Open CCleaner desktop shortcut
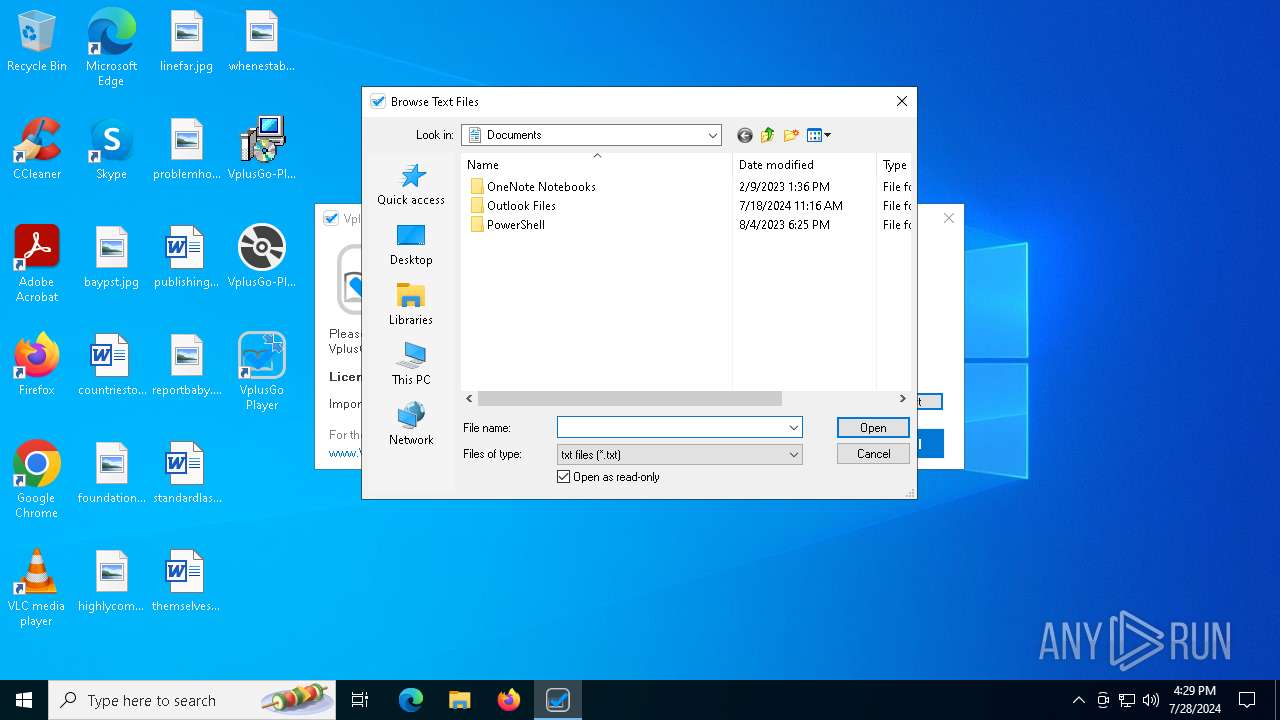 coord(37,150)
